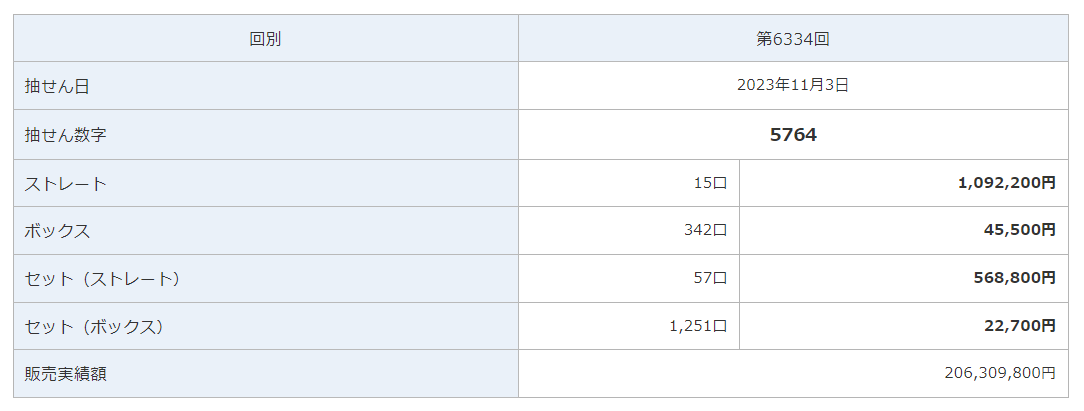The image size is (1084, 411).
Task: Click the 342口 winners count
Action: point(704,231)
